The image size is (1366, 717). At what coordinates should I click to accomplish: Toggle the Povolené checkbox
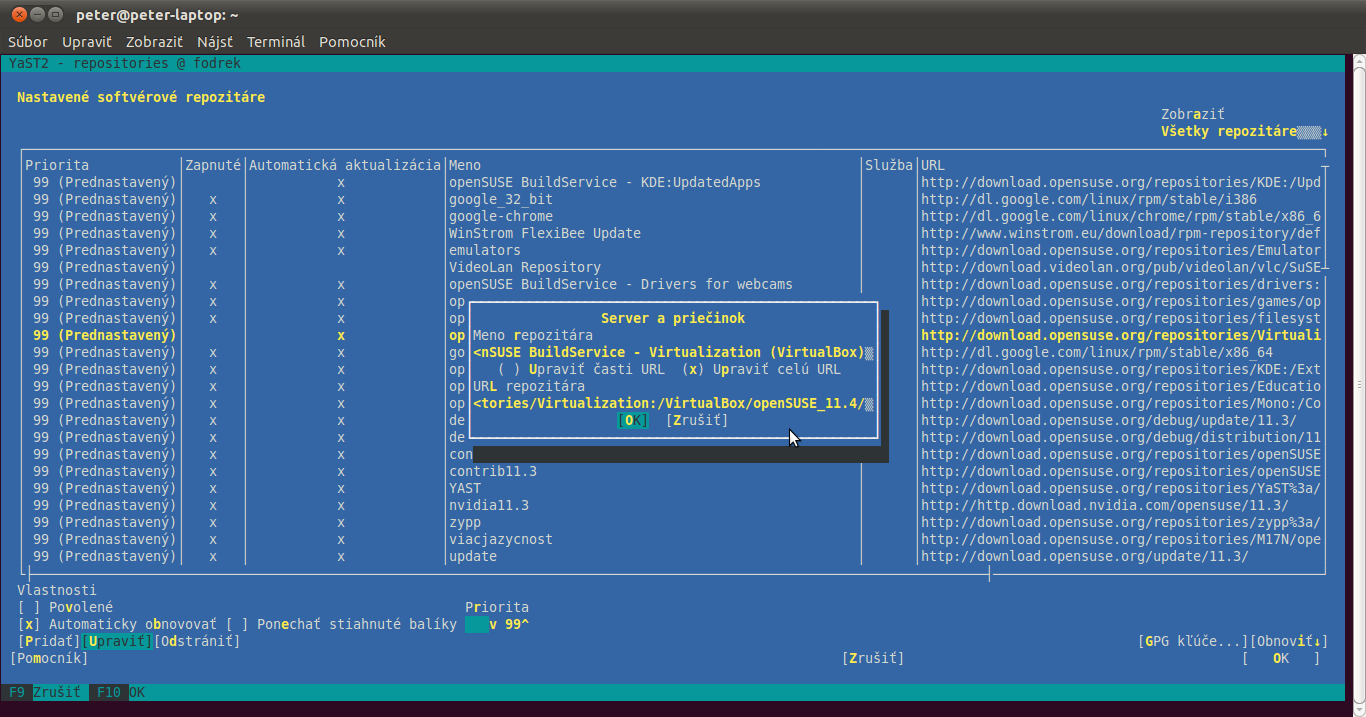pyautogui.click(x=65, y=607)
